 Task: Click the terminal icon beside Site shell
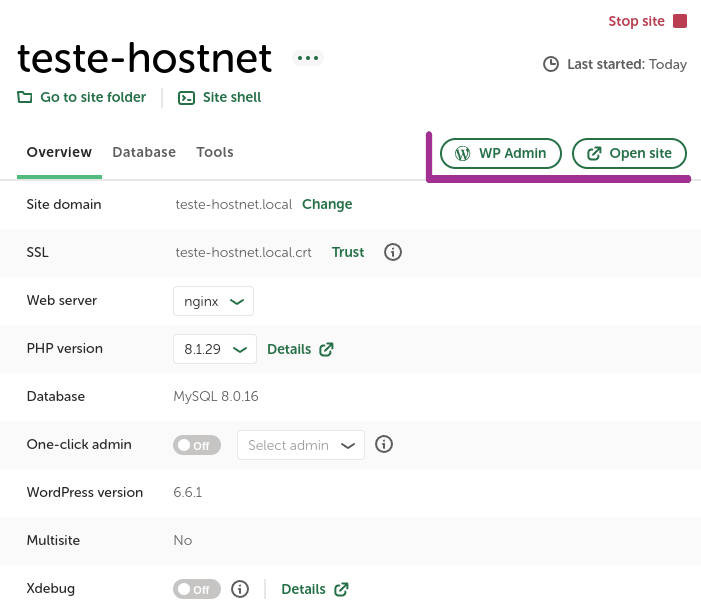point(186,97)
